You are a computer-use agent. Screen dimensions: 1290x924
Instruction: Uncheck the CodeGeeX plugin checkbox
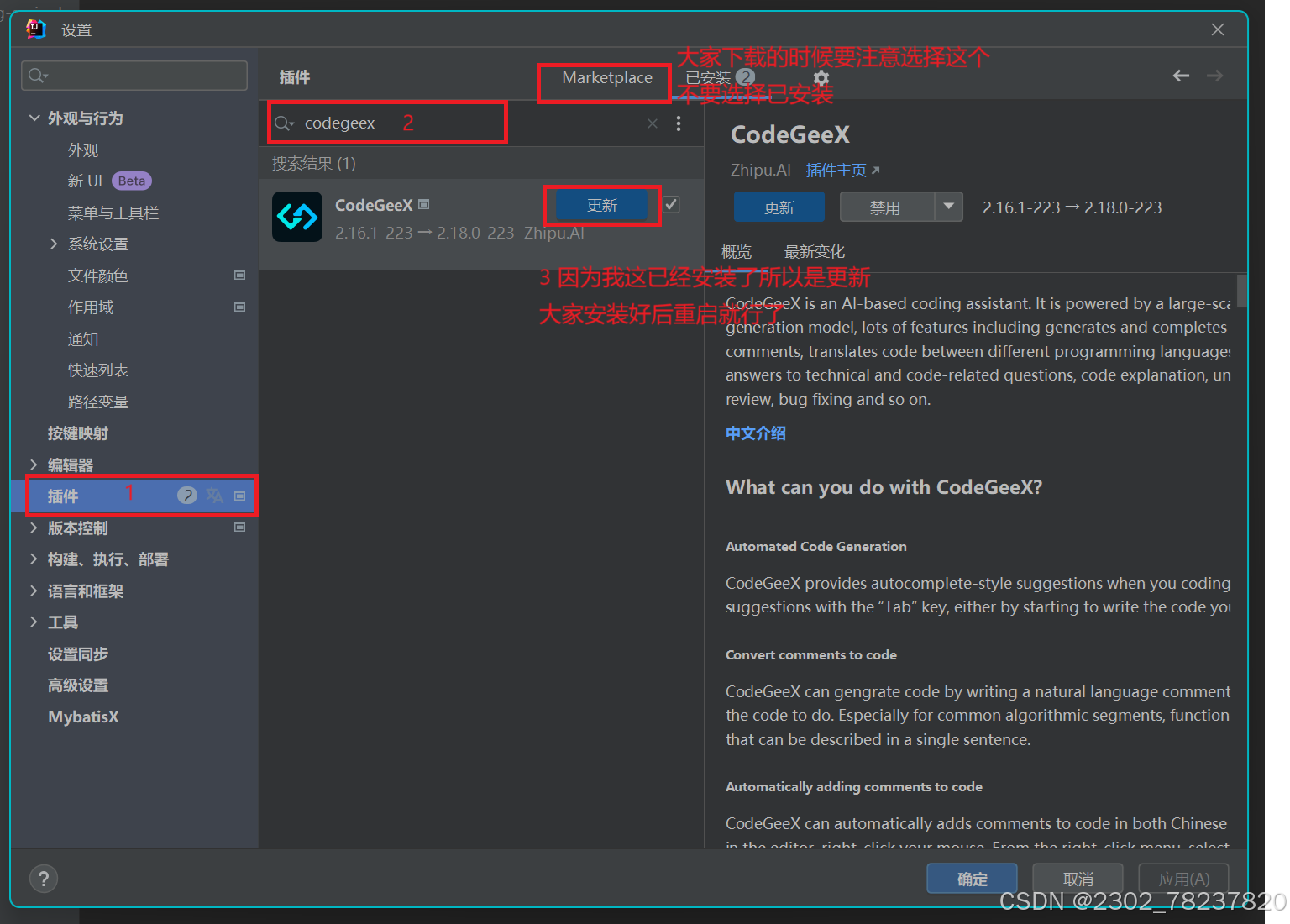pos(671,204)
